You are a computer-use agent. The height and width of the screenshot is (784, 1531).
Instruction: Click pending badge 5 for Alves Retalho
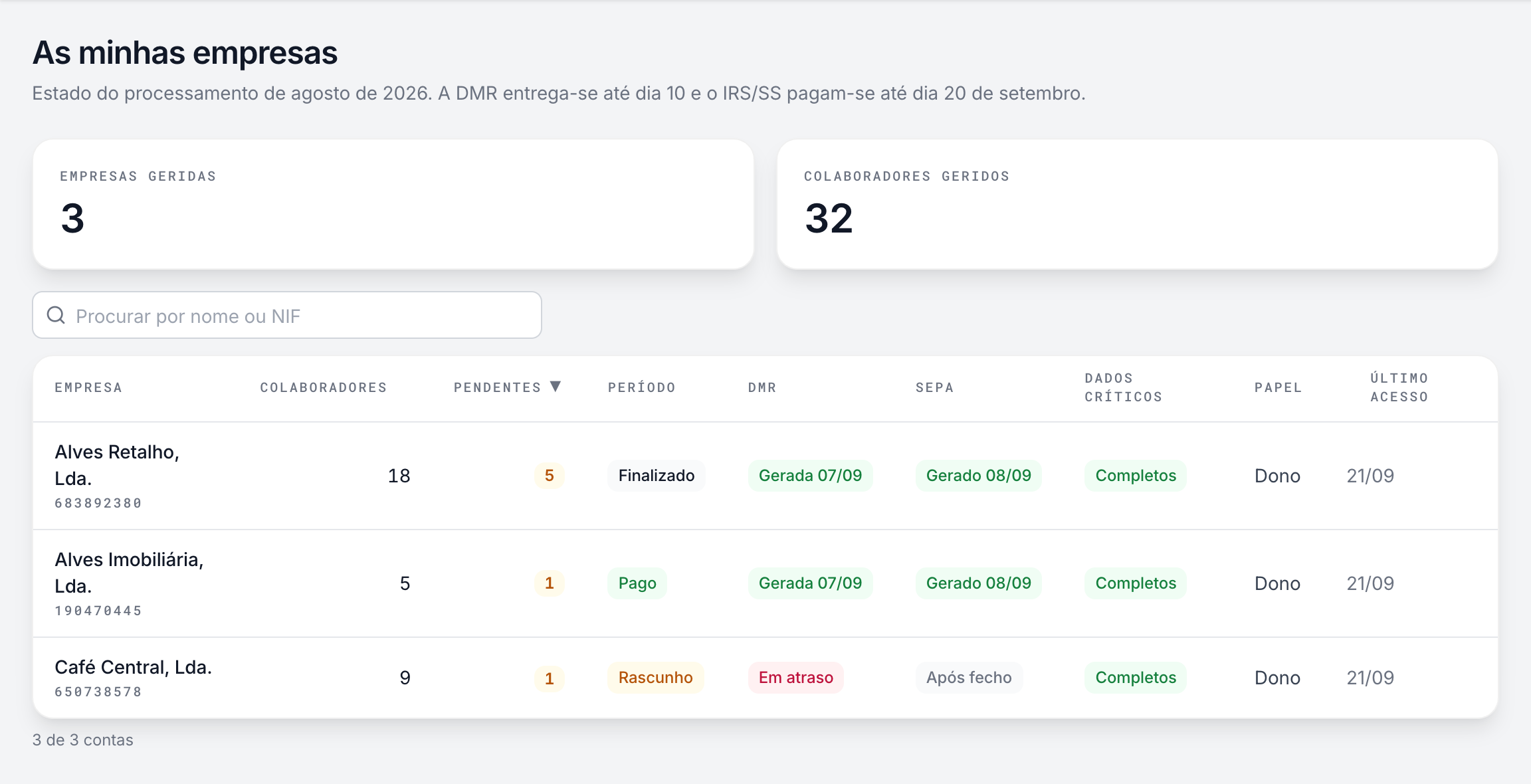click(x=550, y=476)
